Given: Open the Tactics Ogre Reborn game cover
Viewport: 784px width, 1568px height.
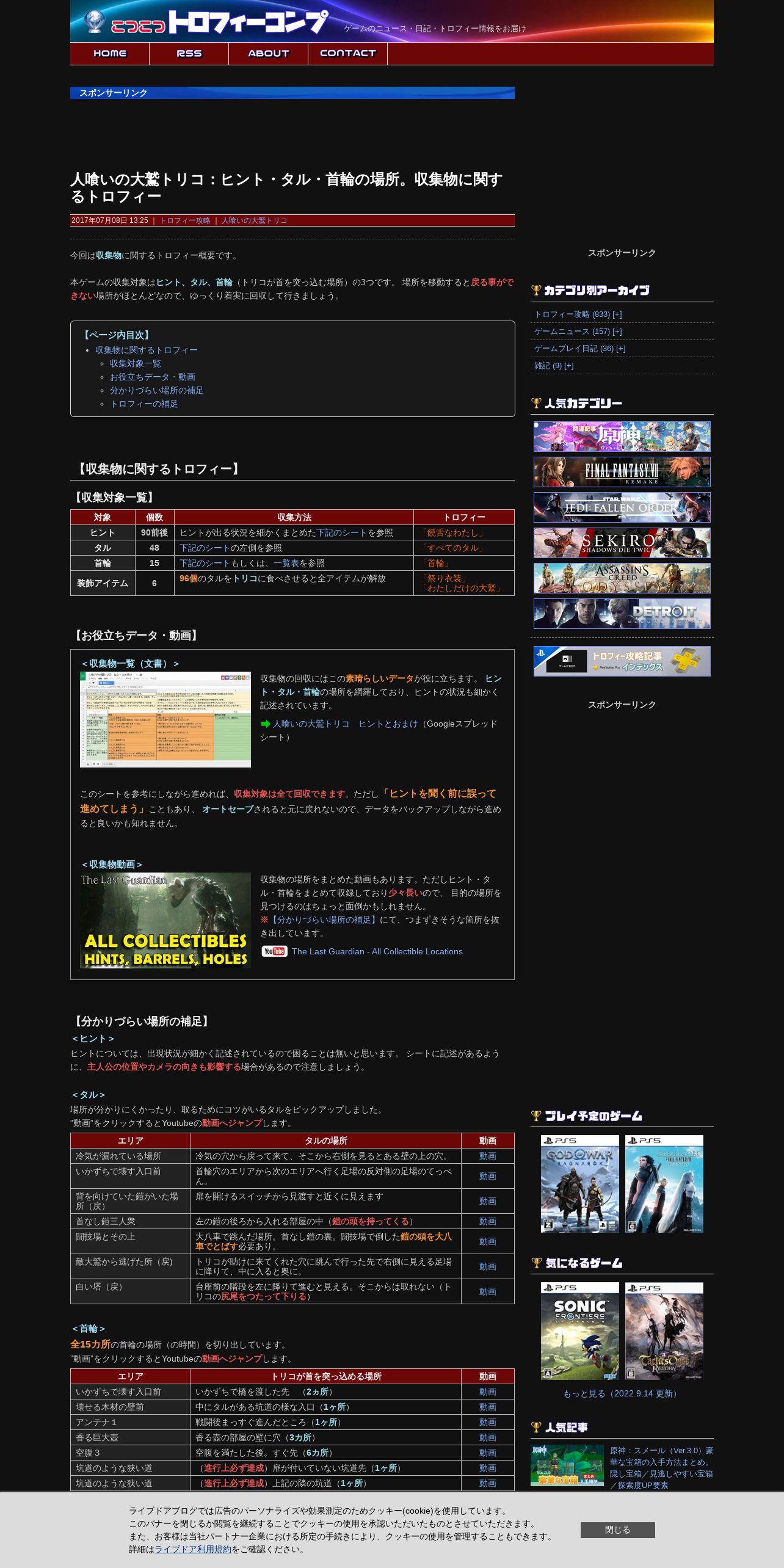Looking at the screenshot, I should [664, 1331].
